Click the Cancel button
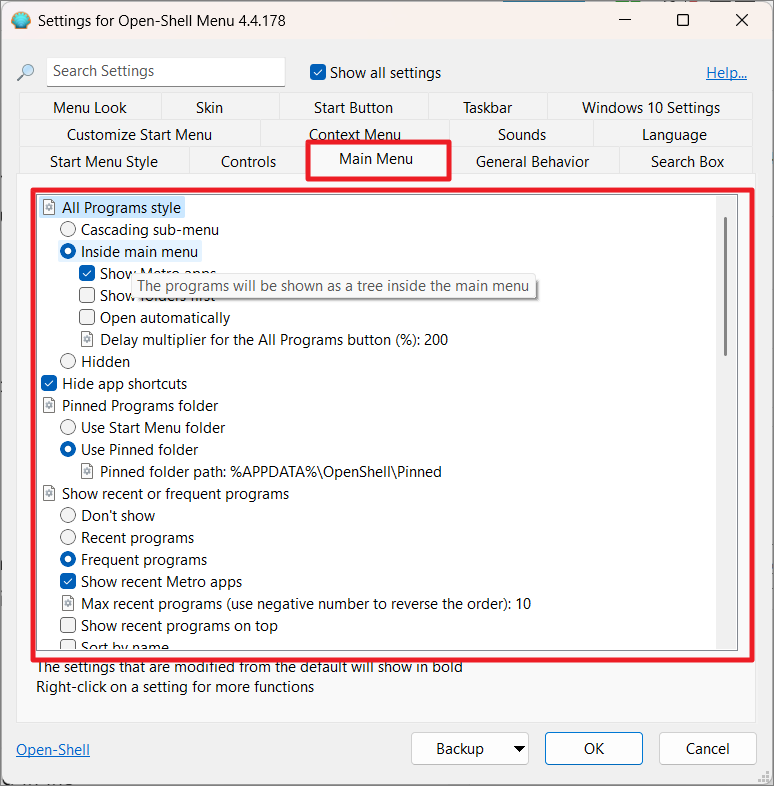Image resolution: width=774 pixels, height=786 pixels. point(707,748)
